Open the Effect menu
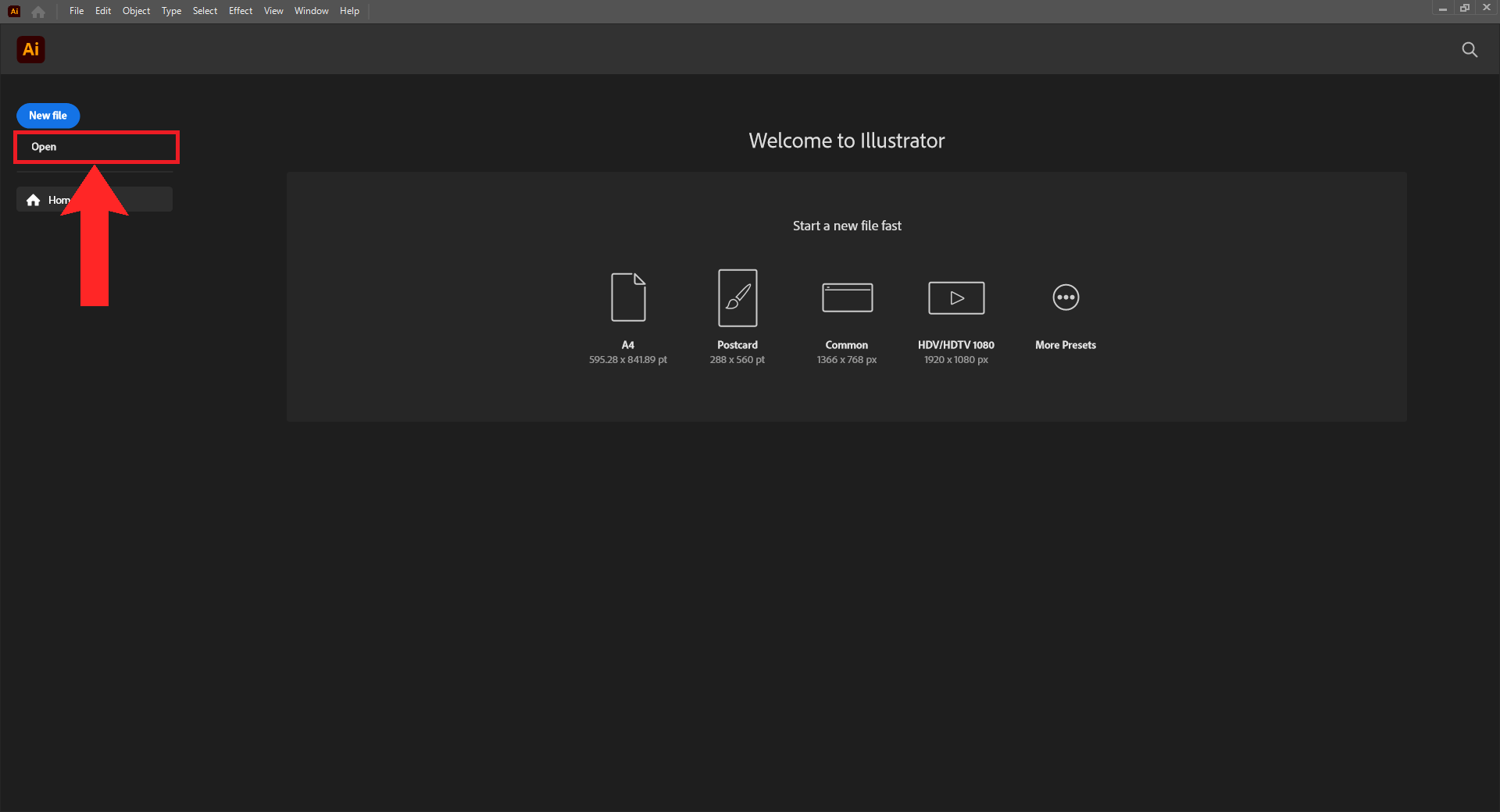Screen dimensions: 1500x812 pyautogui.click(x=241, y=11)
